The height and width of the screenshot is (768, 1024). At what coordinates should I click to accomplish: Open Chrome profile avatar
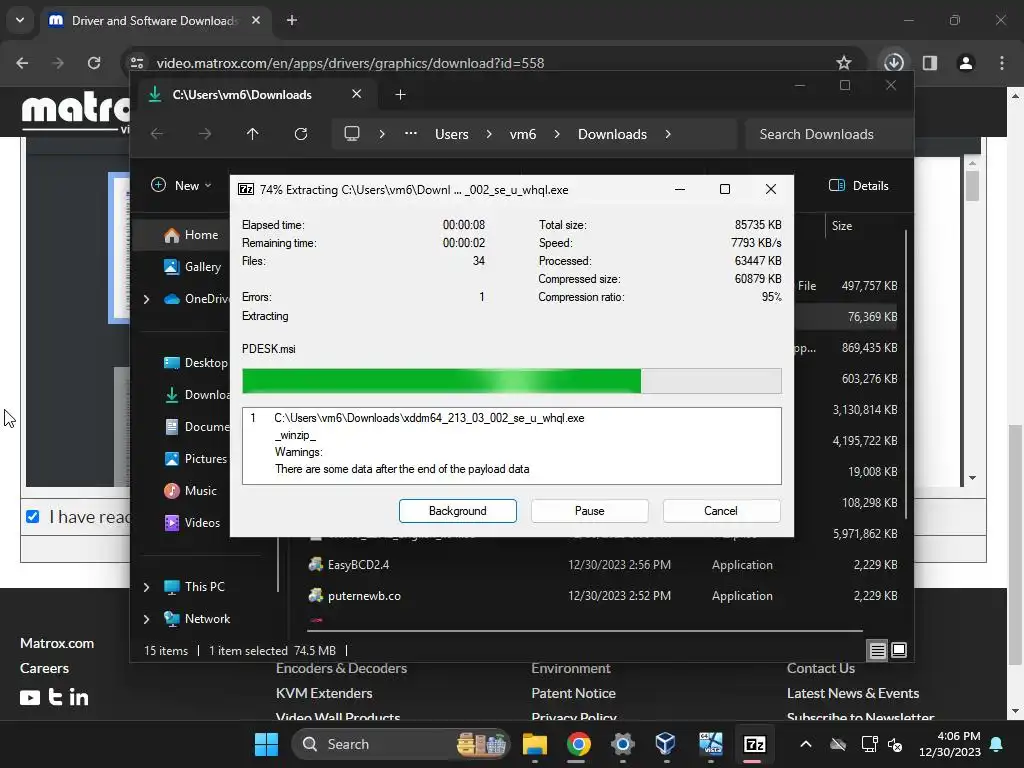click(965, 63)
